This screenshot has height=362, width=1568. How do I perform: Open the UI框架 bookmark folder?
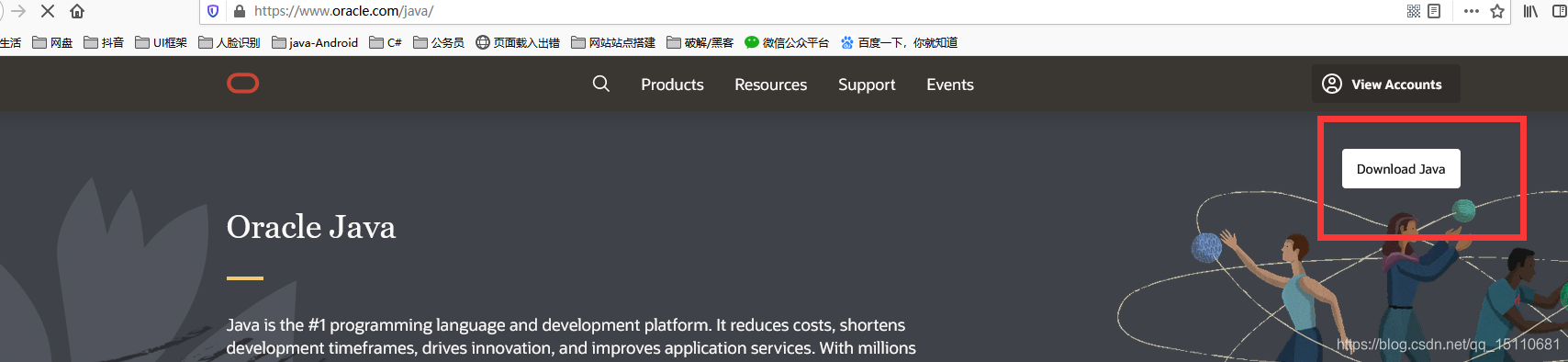click(x=161, y=42)
